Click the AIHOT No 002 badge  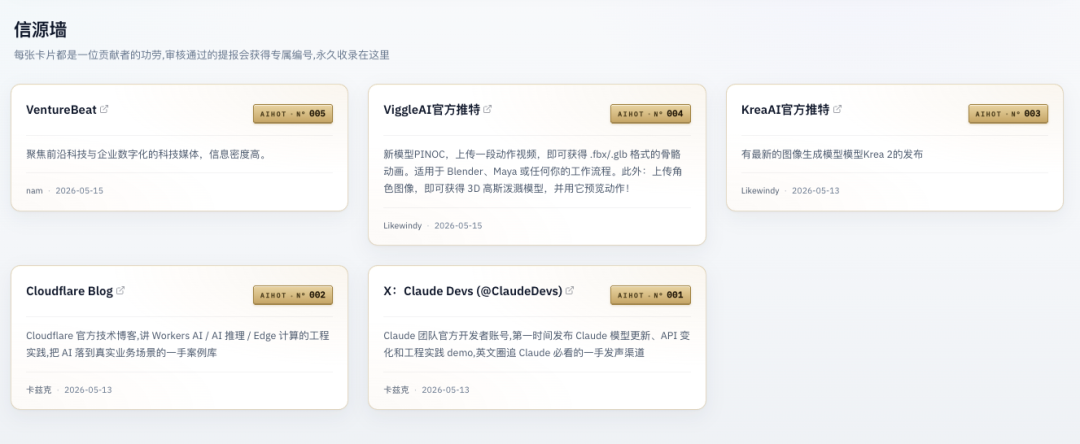(293, 295)
